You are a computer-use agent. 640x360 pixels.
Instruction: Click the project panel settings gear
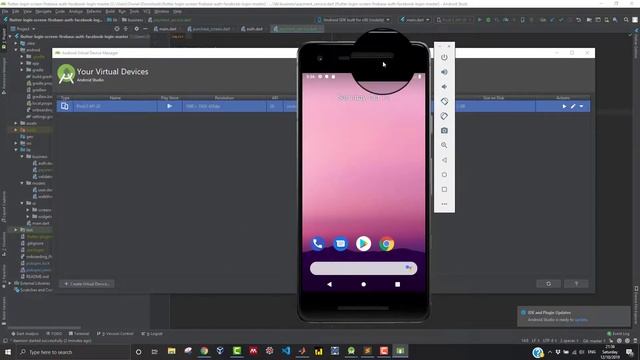(x=136, y=29)
